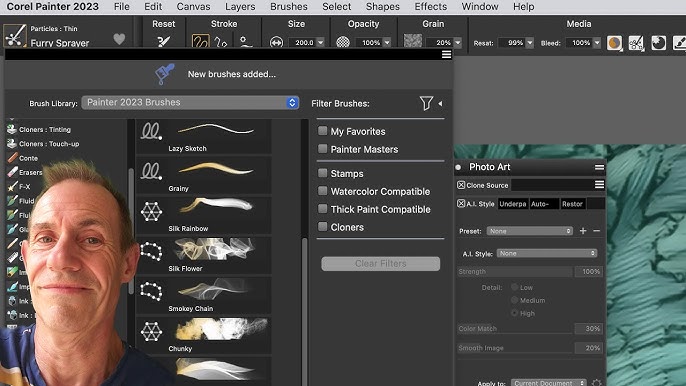This screenshot has height=386, width=686.
Task: Open the Brush Library dropdown
Action: click(x=190, y=102)
